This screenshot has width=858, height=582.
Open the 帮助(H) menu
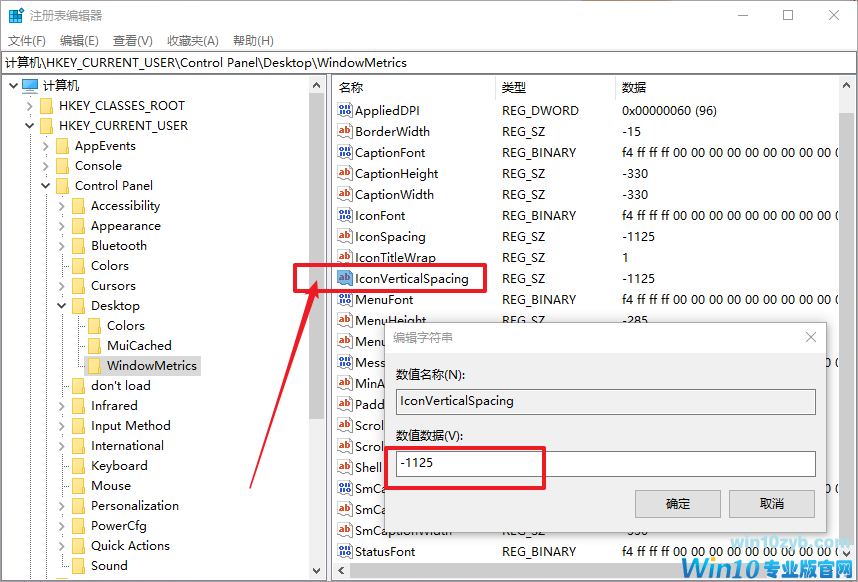253,40
